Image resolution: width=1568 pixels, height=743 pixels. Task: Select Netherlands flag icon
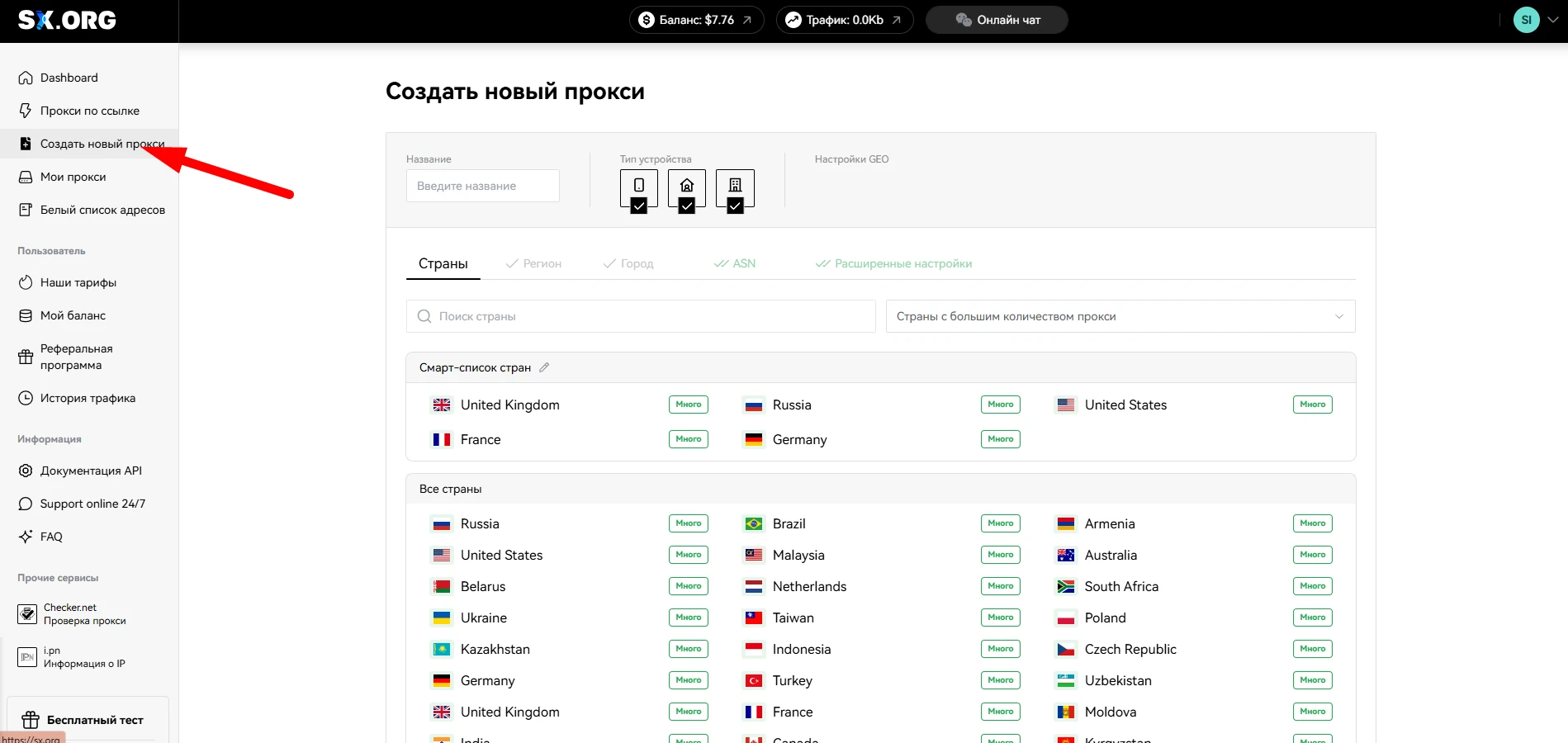coord(754,587)
